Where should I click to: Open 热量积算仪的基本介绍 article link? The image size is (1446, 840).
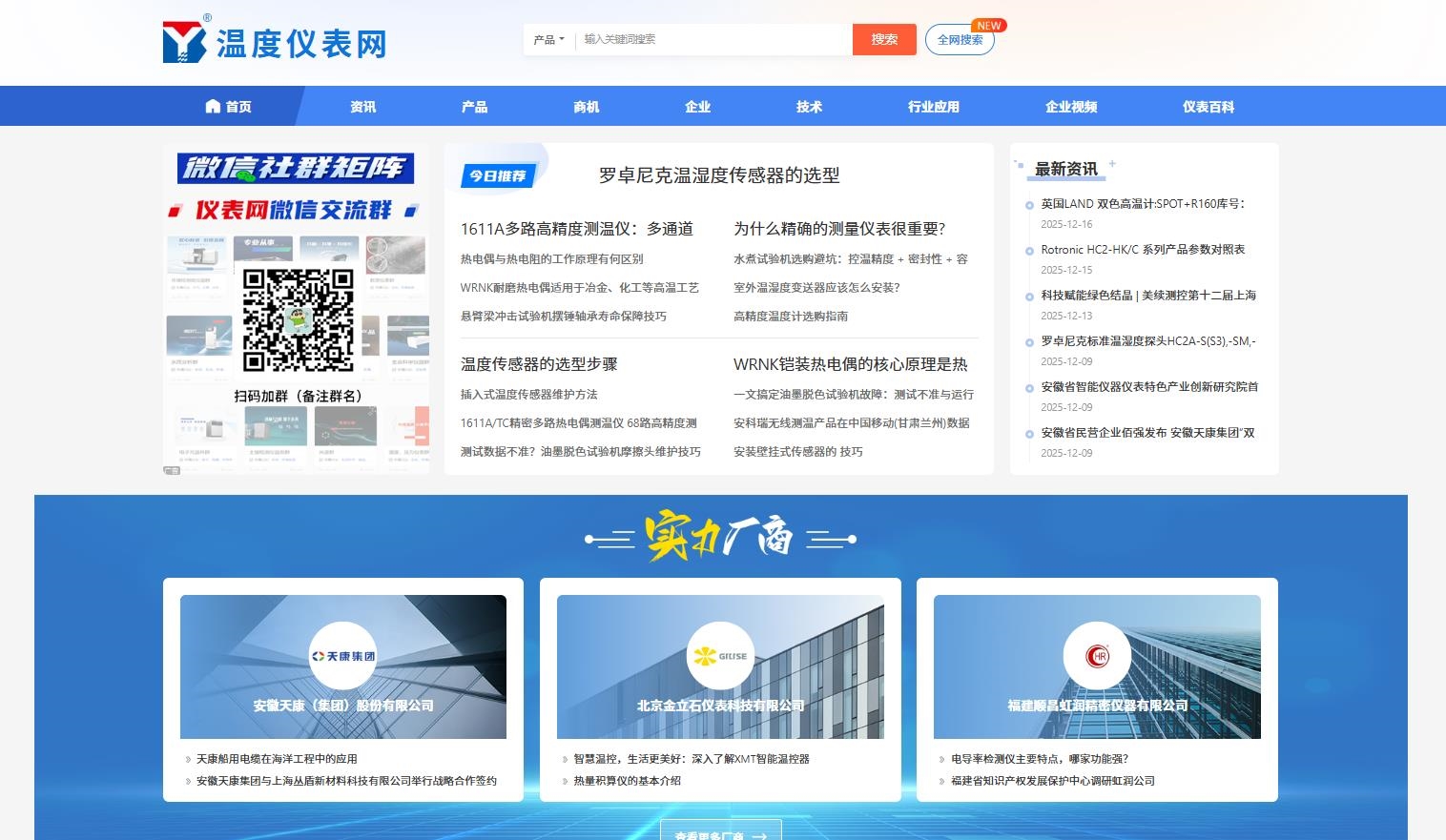pyautogui.click(x=627, y=781)
